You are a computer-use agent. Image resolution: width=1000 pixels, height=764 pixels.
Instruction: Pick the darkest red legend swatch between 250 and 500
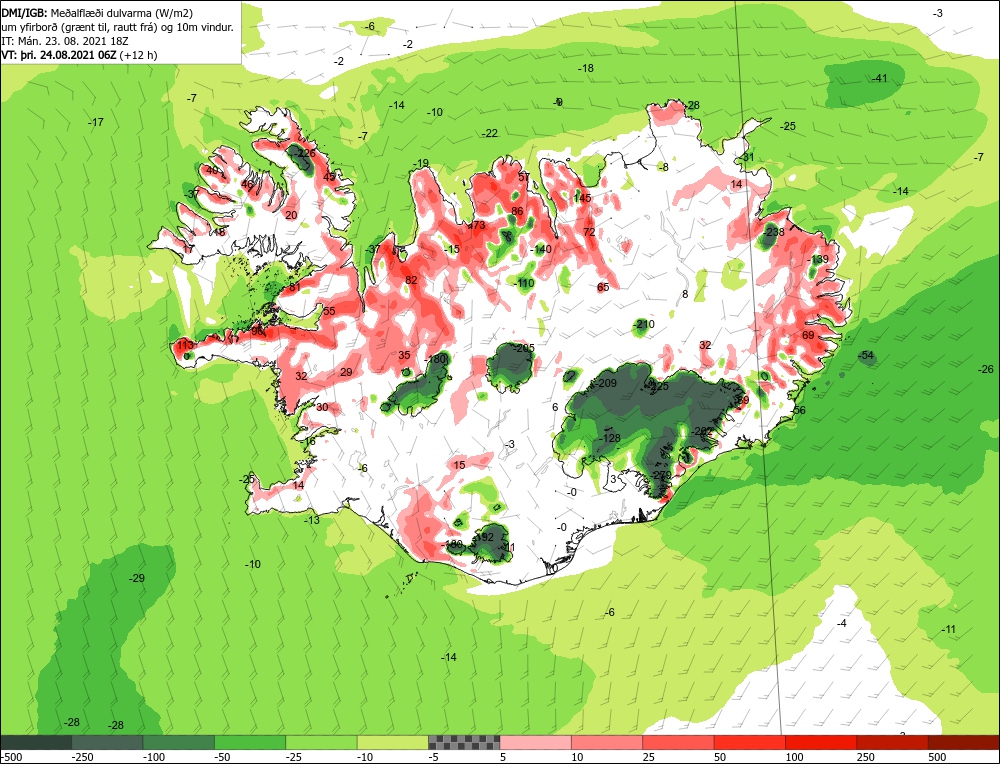(x=893, y=742)
